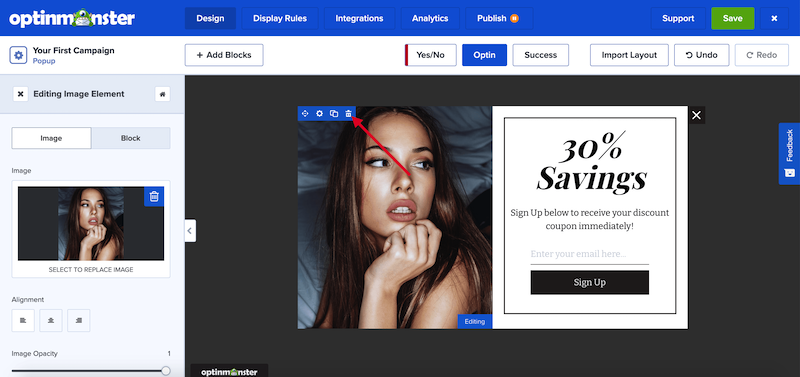Open Display Rules tab

(280, 18)
